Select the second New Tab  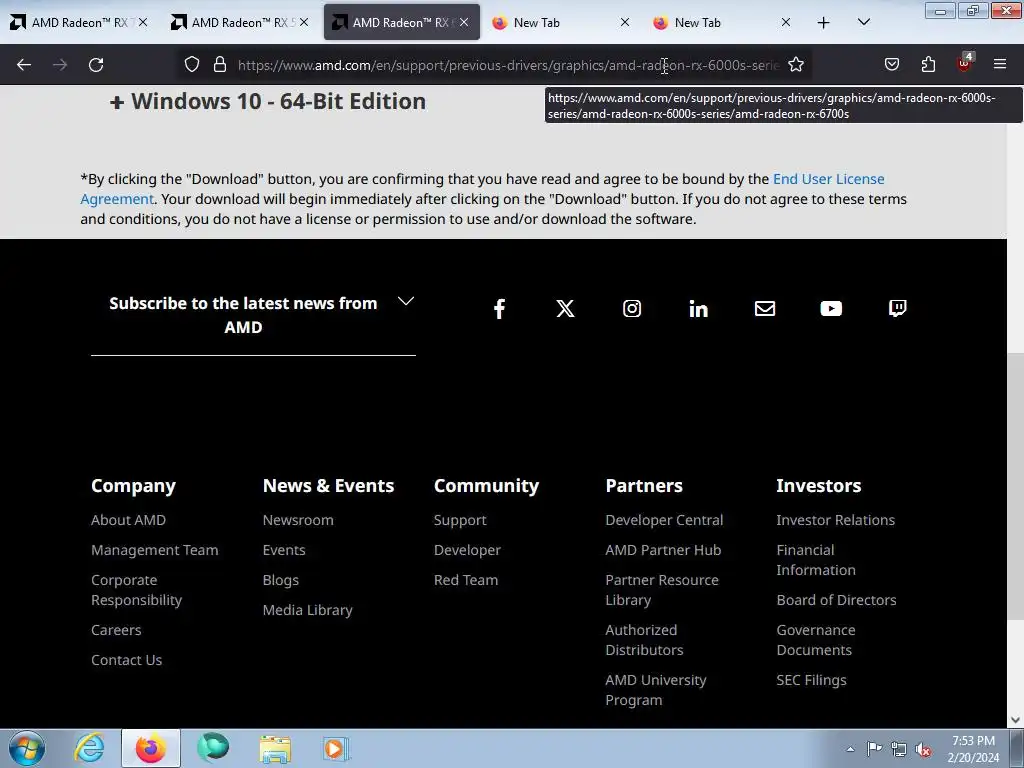click(722, 22)
